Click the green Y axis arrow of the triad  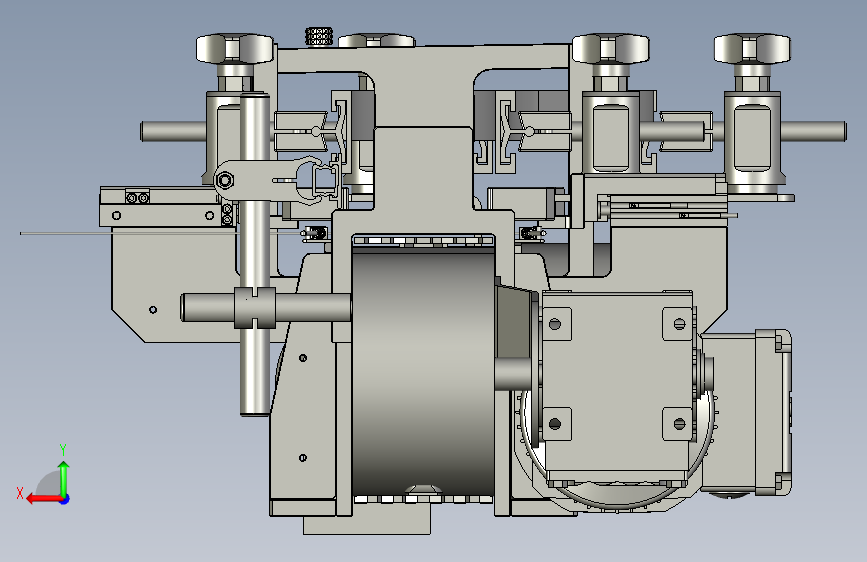coord(64,478)
